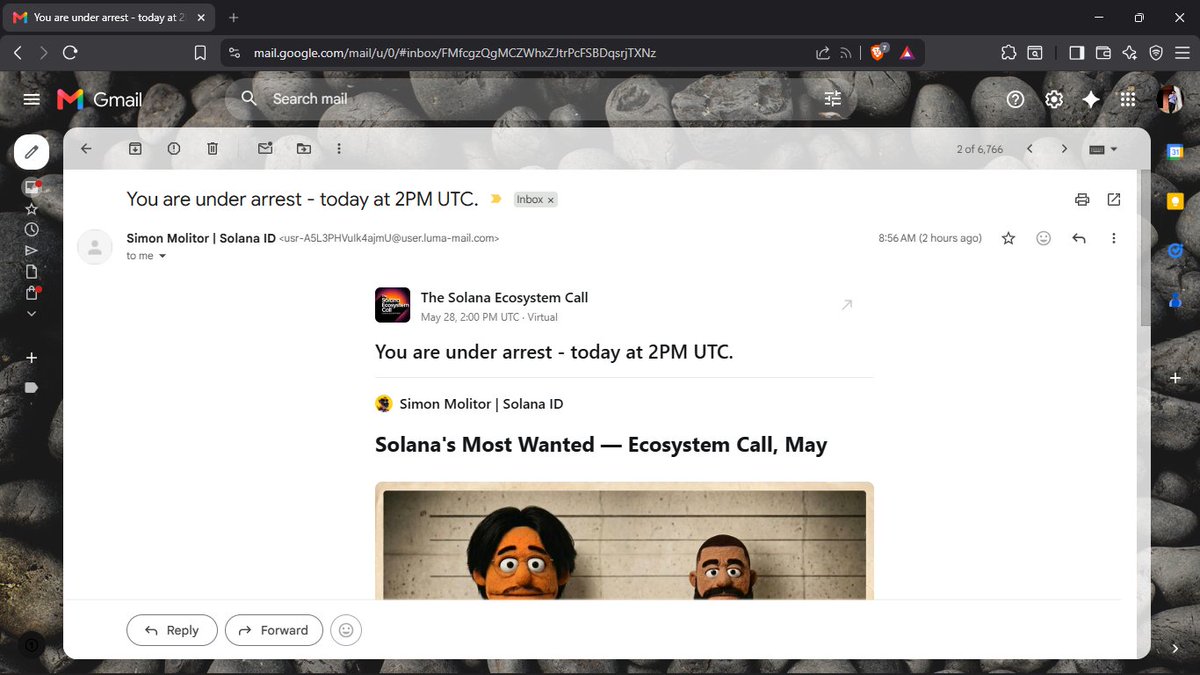Create new label with plus icon
1200x675 pixels.
tap(31, 358)
